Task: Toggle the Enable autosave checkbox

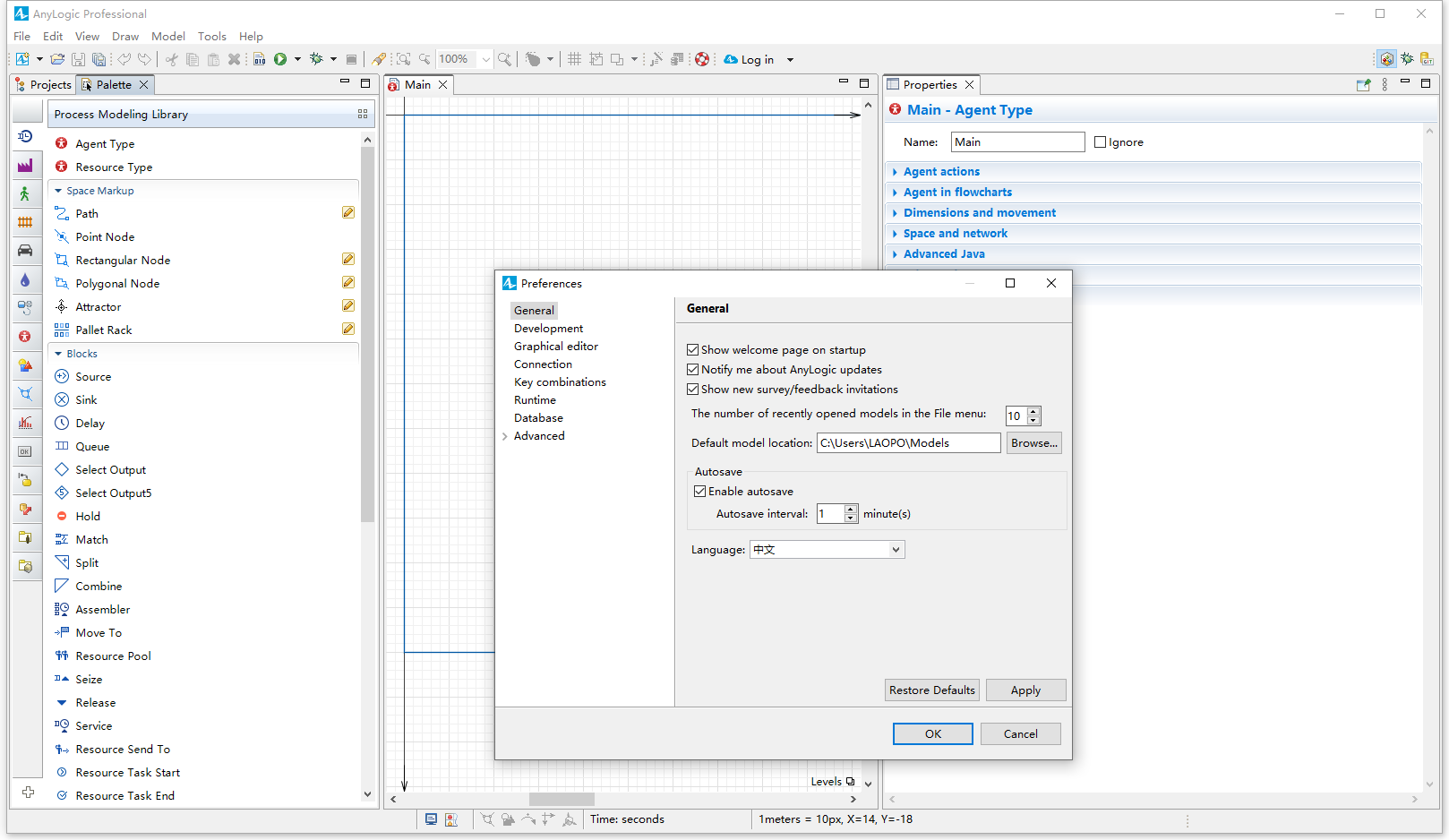Action: 699,492
